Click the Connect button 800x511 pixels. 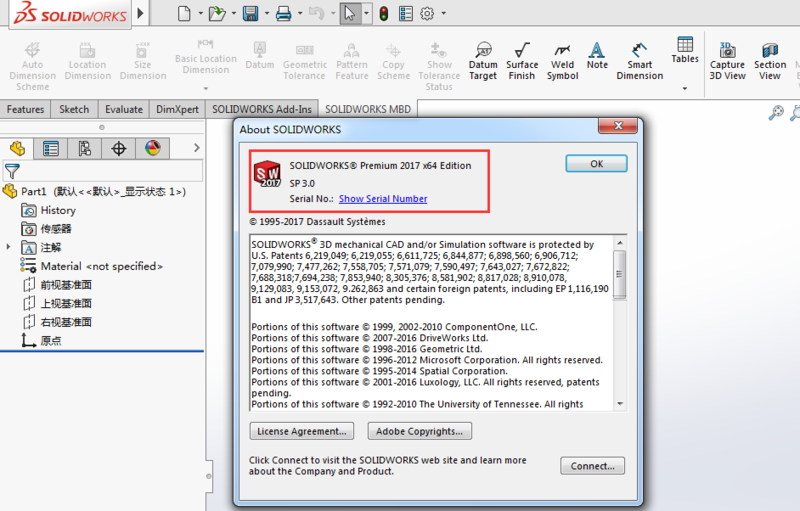click(592, 466)
